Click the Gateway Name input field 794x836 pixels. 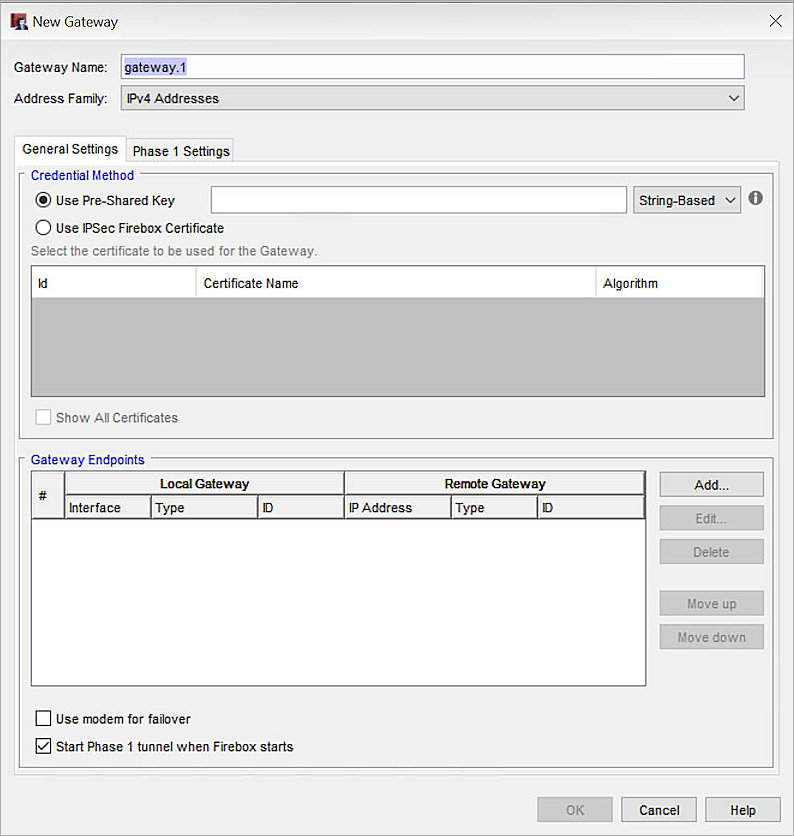(x=432, y=67)
